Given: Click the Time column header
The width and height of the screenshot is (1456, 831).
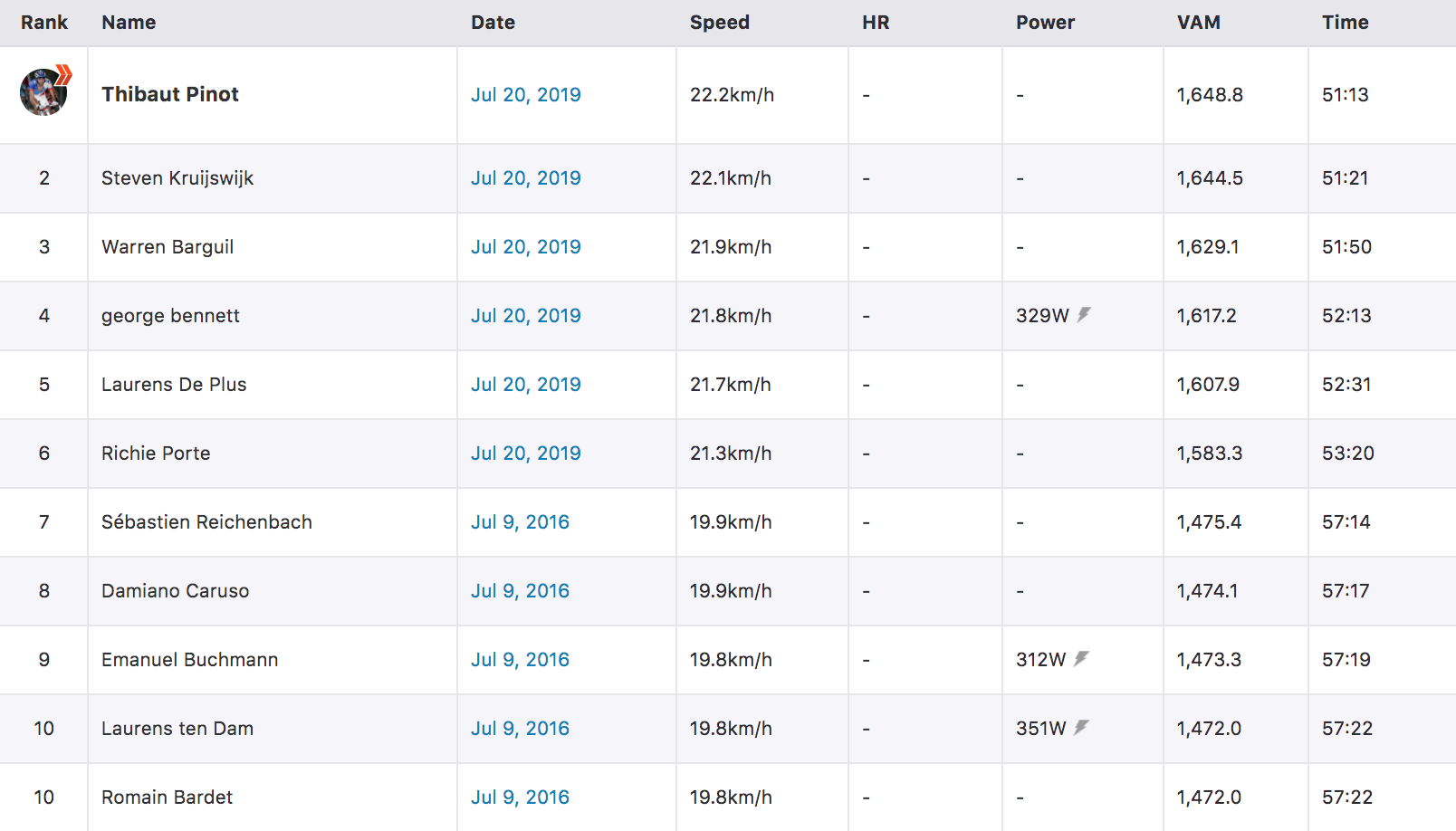Looking at the screenshot, I should coord(1345,23).
